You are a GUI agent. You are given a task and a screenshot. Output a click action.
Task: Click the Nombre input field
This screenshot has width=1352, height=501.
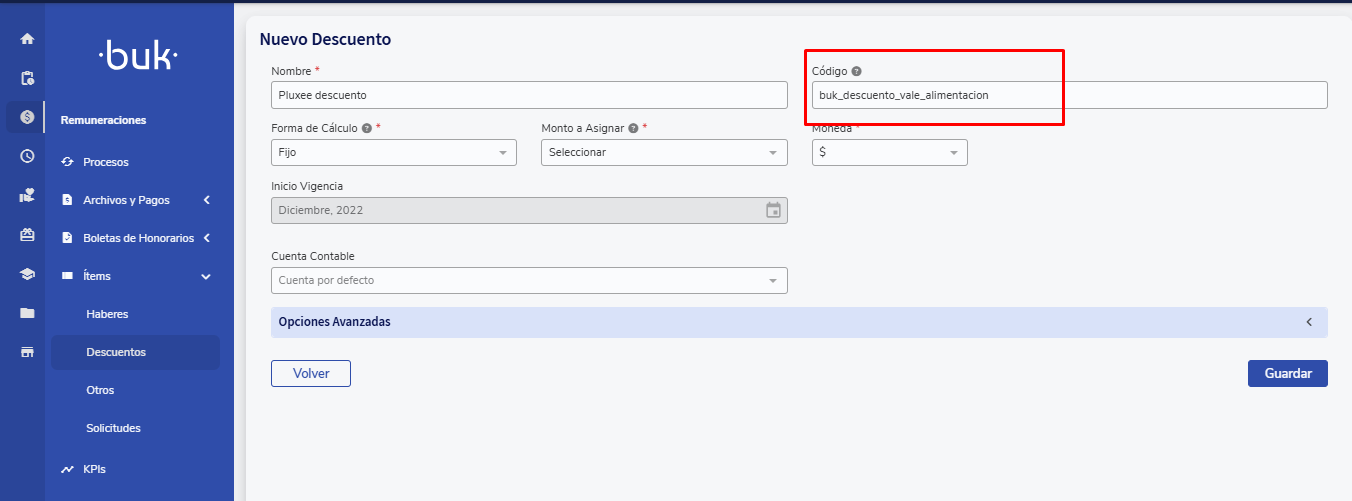coord(529,95)
